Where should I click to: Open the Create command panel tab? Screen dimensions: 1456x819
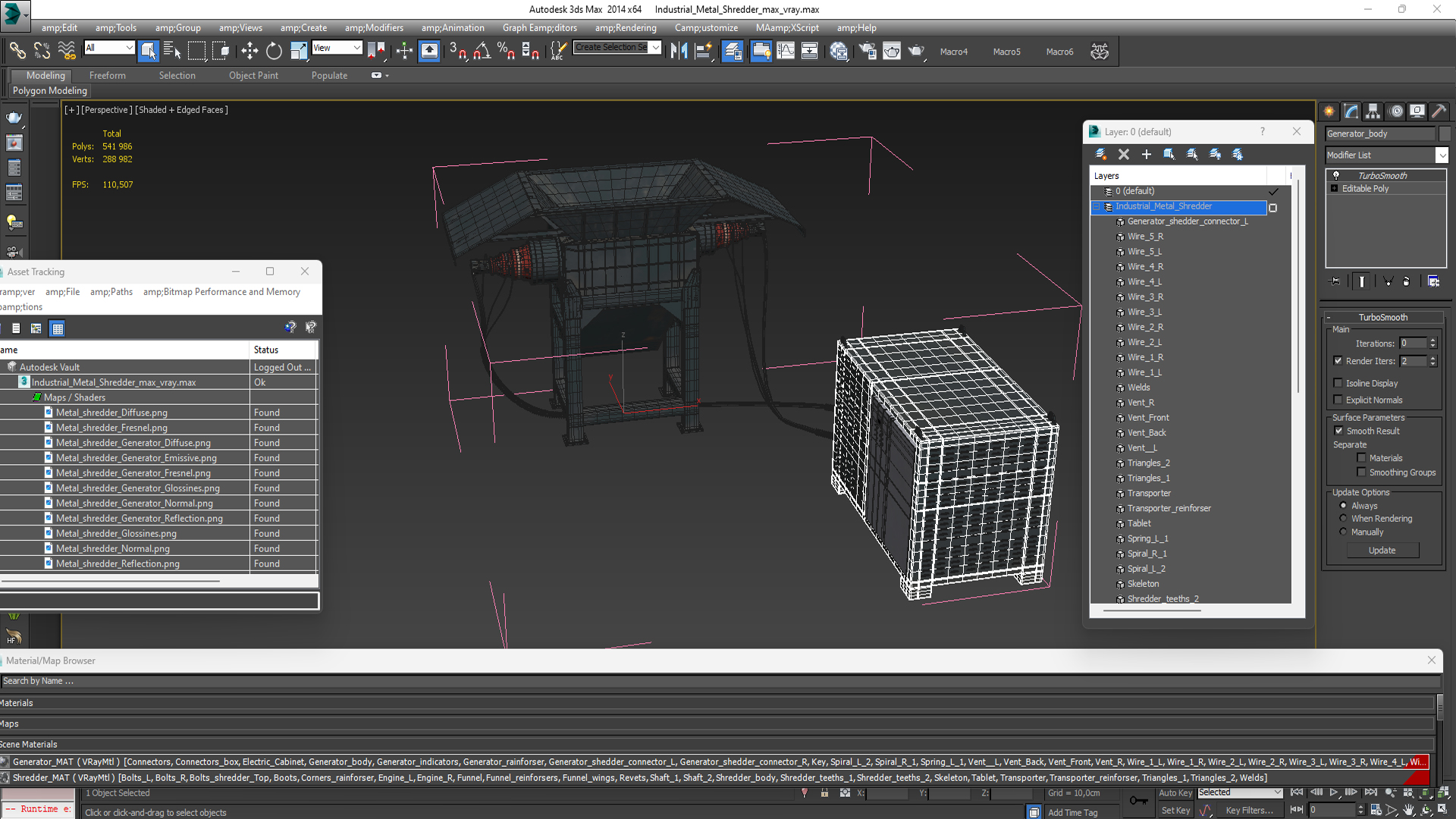1329,111
